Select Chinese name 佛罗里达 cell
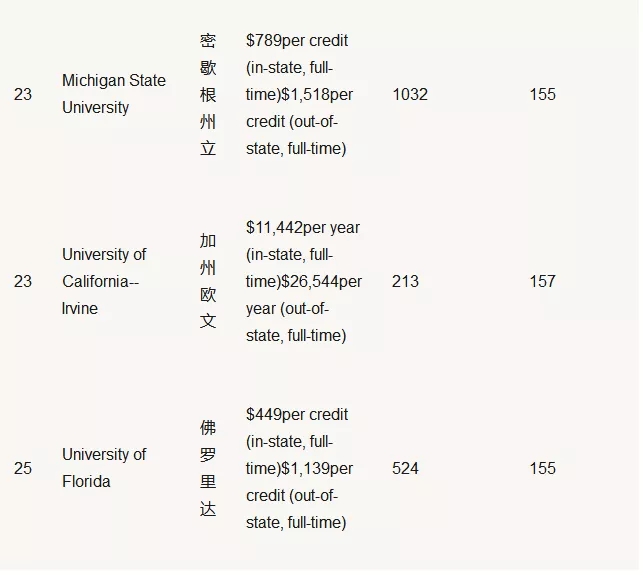643x575 pixels. click(208, 468)
